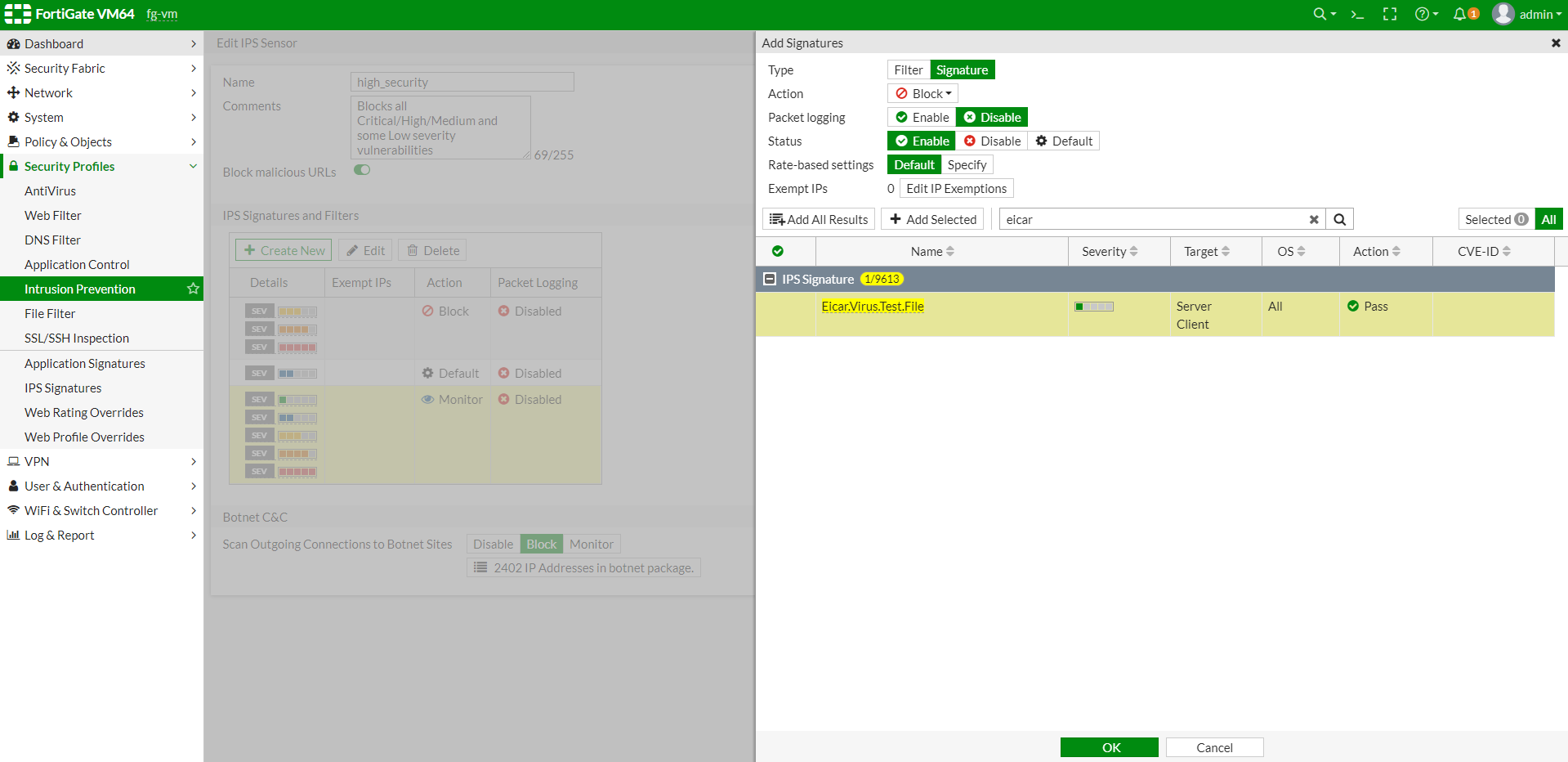Click the Log & Report chart icon

[x=13, y=535]
